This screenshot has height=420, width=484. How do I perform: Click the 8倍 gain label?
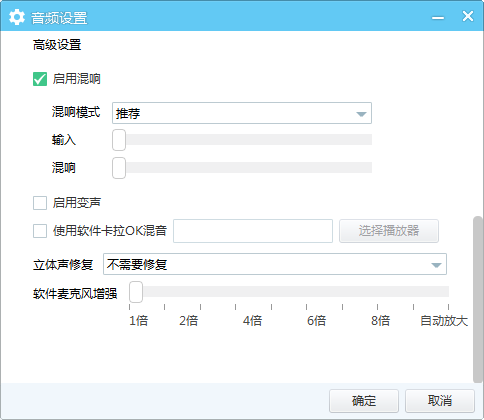(x=380, y=321)
